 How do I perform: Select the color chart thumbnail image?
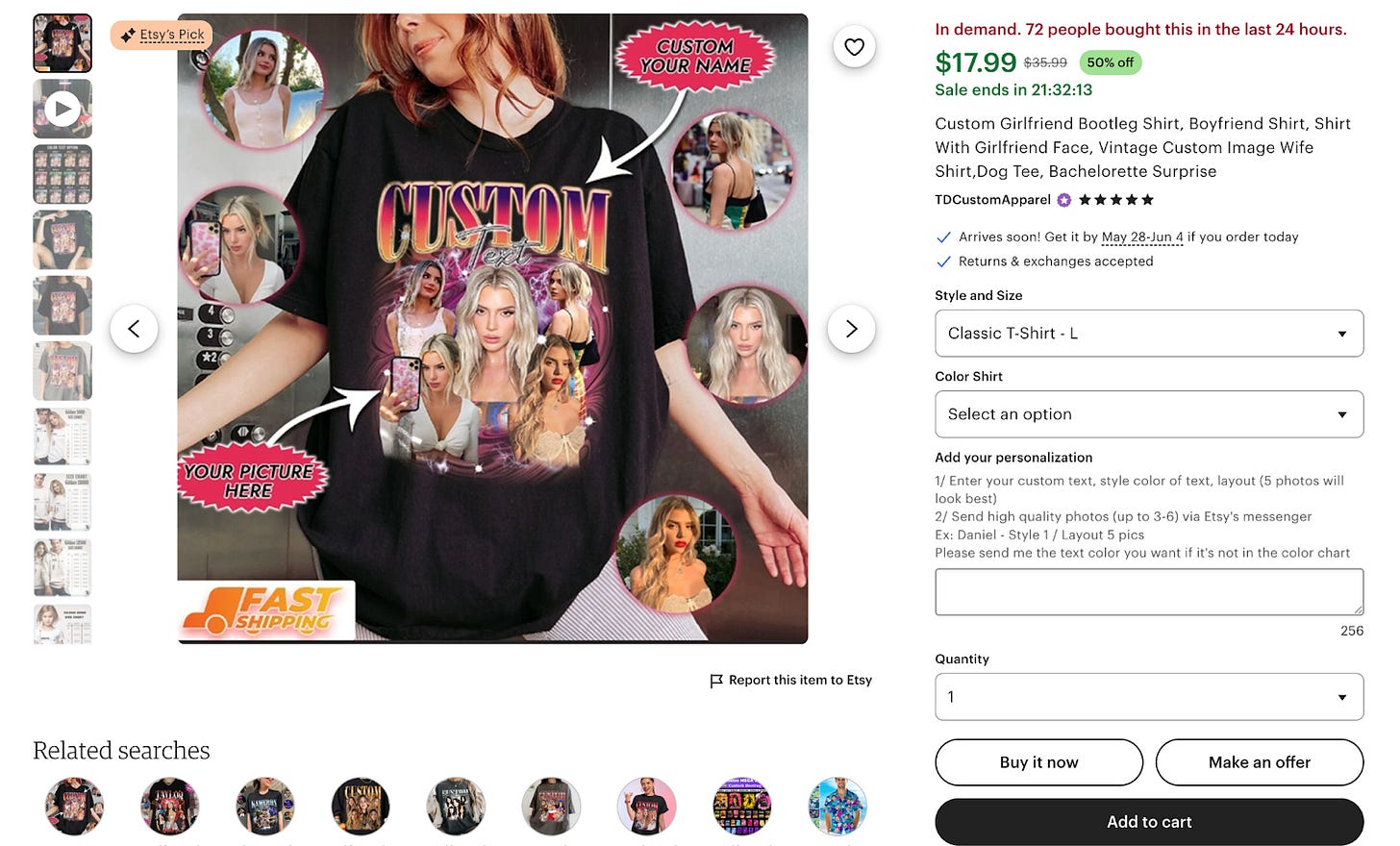coord(62,174)
